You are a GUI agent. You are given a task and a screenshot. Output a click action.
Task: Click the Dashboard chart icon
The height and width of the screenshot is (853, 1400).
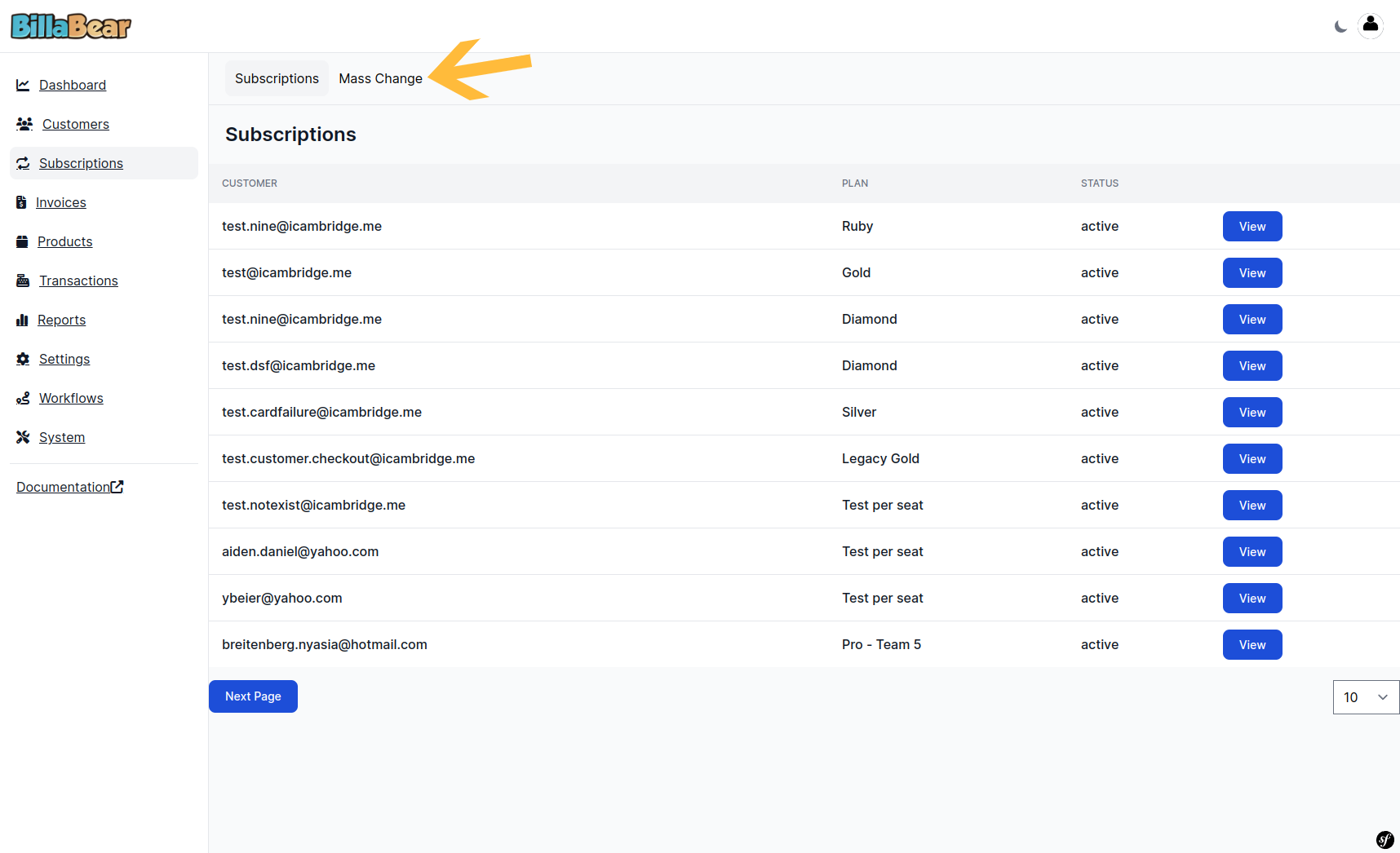tap(23, 85)
